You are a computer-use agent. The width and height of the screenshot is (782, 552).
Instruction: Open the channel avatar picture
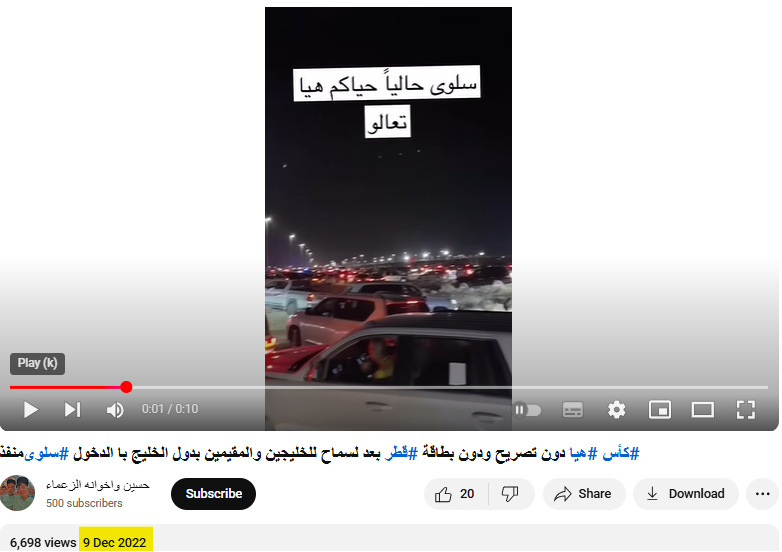tap(18, 493)
